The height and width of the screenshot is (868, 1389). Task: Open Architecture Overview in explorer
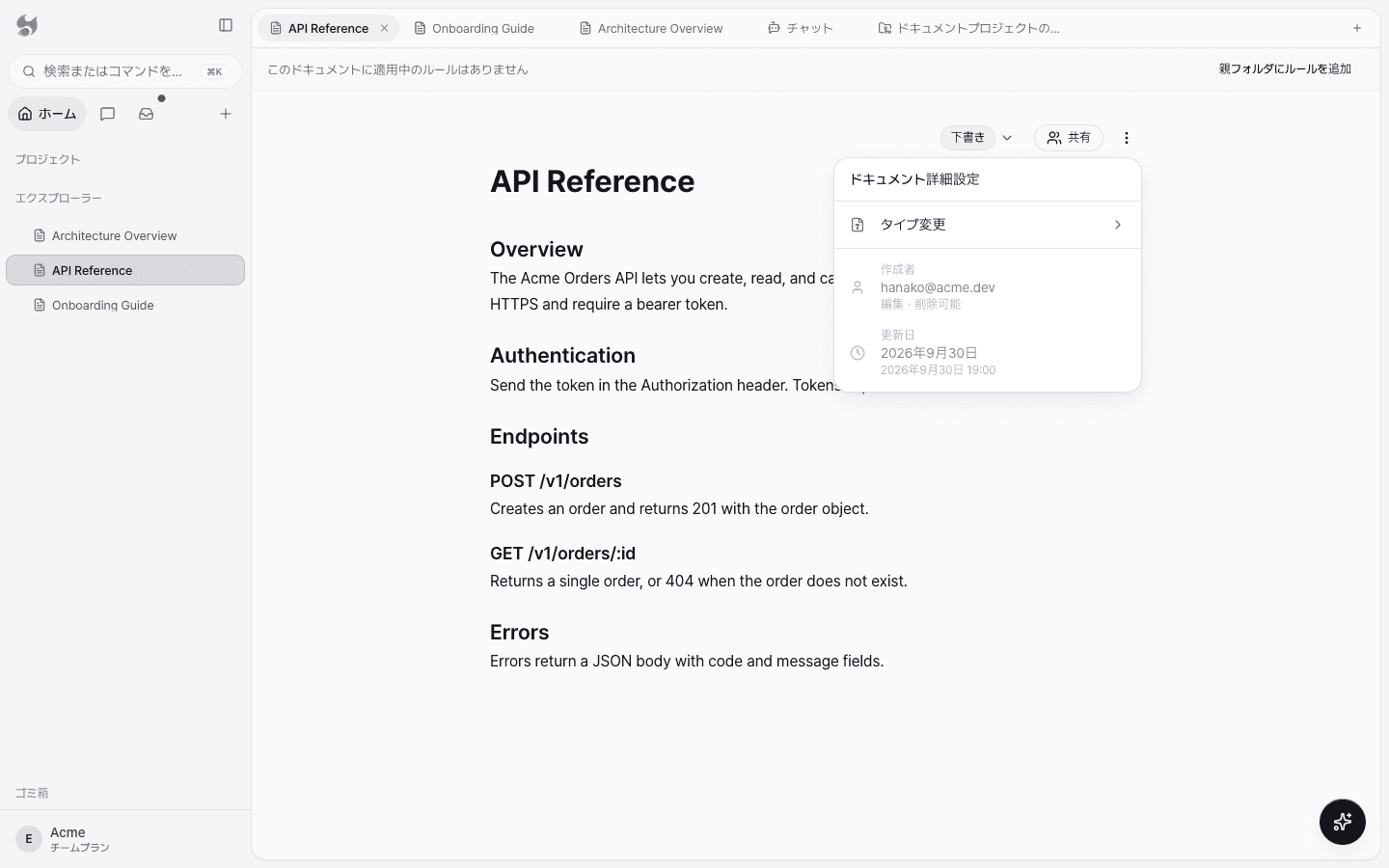(x=125, y=235)
